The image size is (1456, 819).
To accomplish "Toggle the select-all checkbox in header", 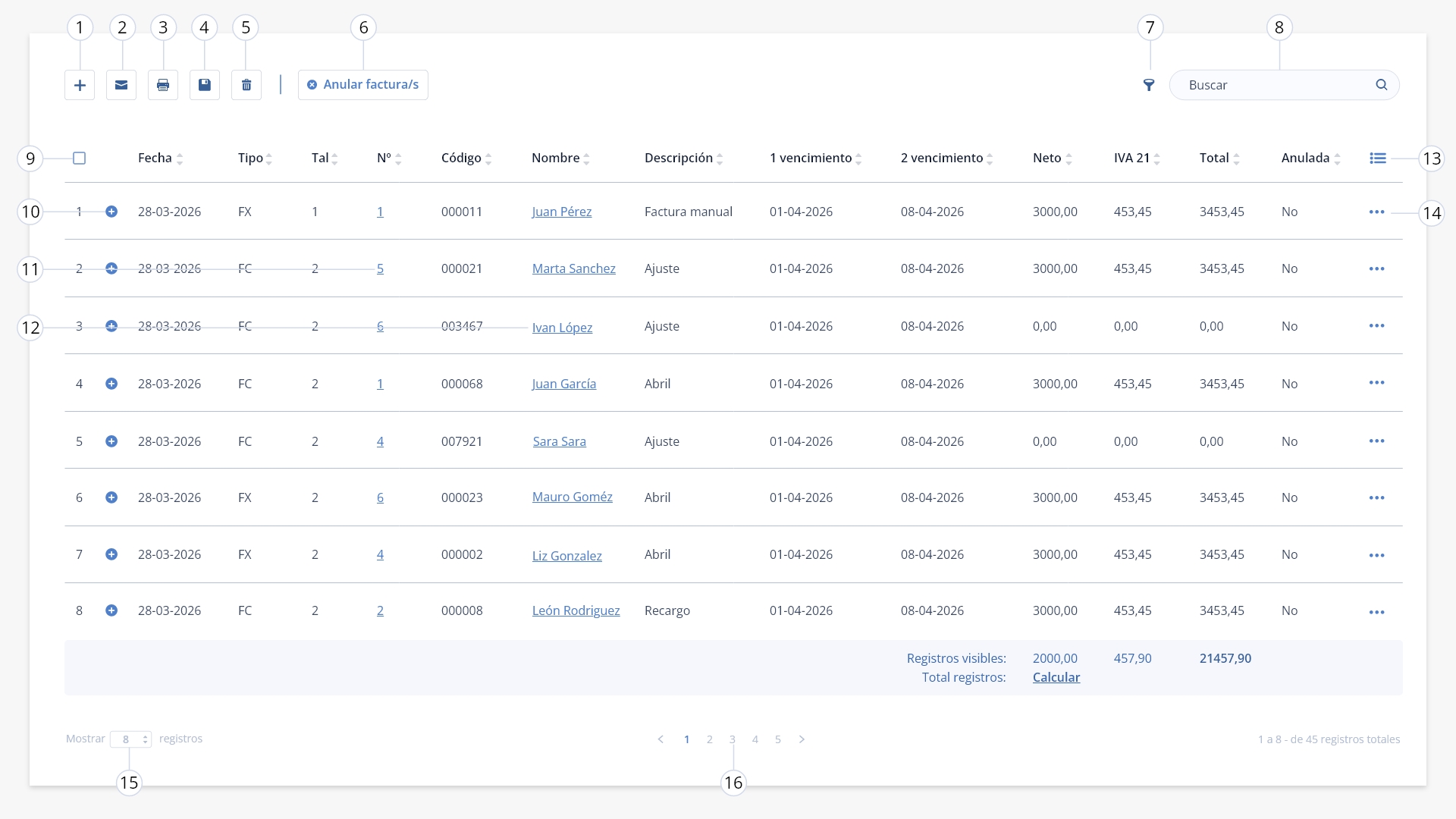I will tap(79, 158).
